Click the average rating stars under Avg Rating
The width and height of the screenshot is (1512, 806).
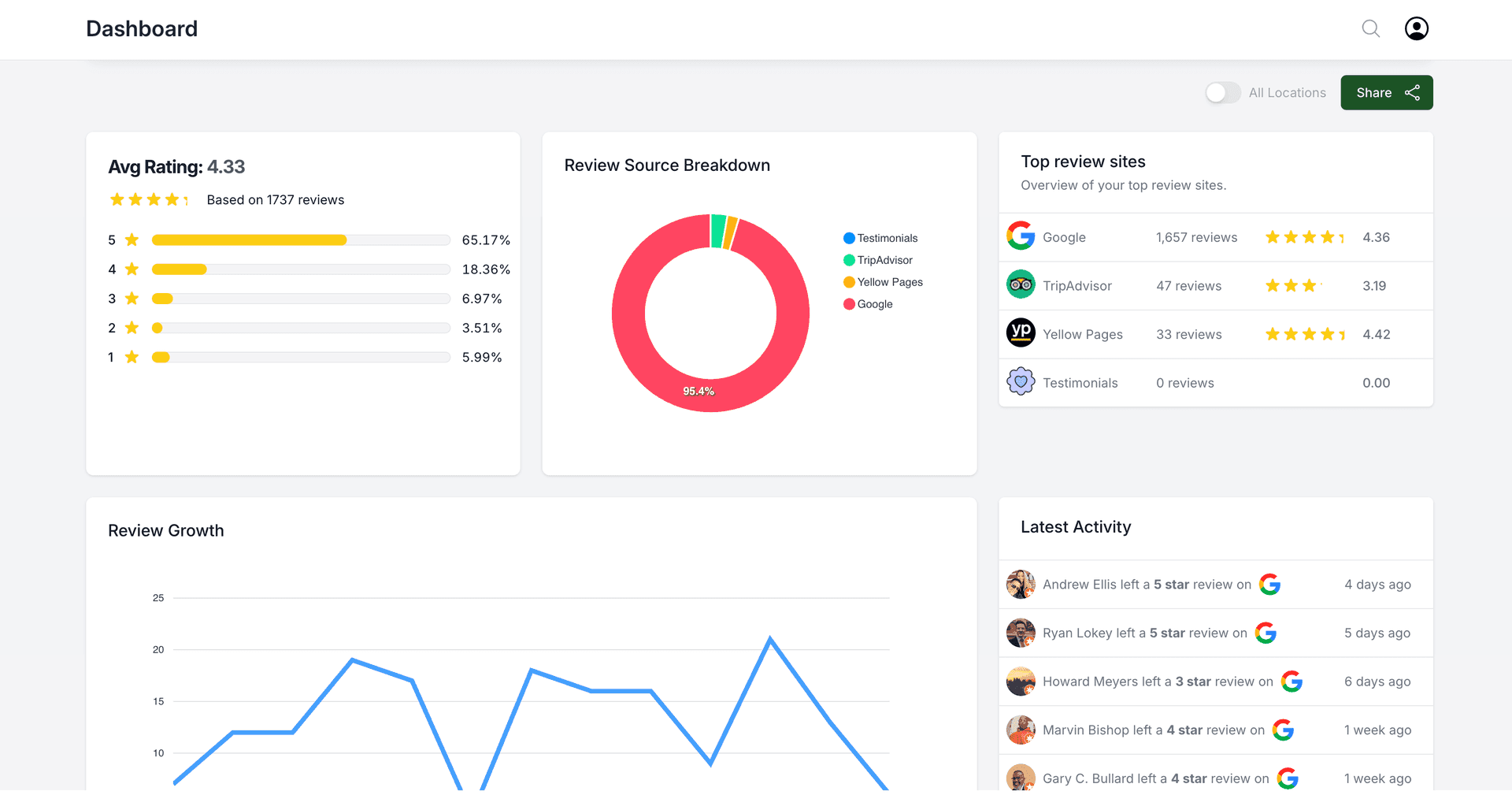(148, 199)
